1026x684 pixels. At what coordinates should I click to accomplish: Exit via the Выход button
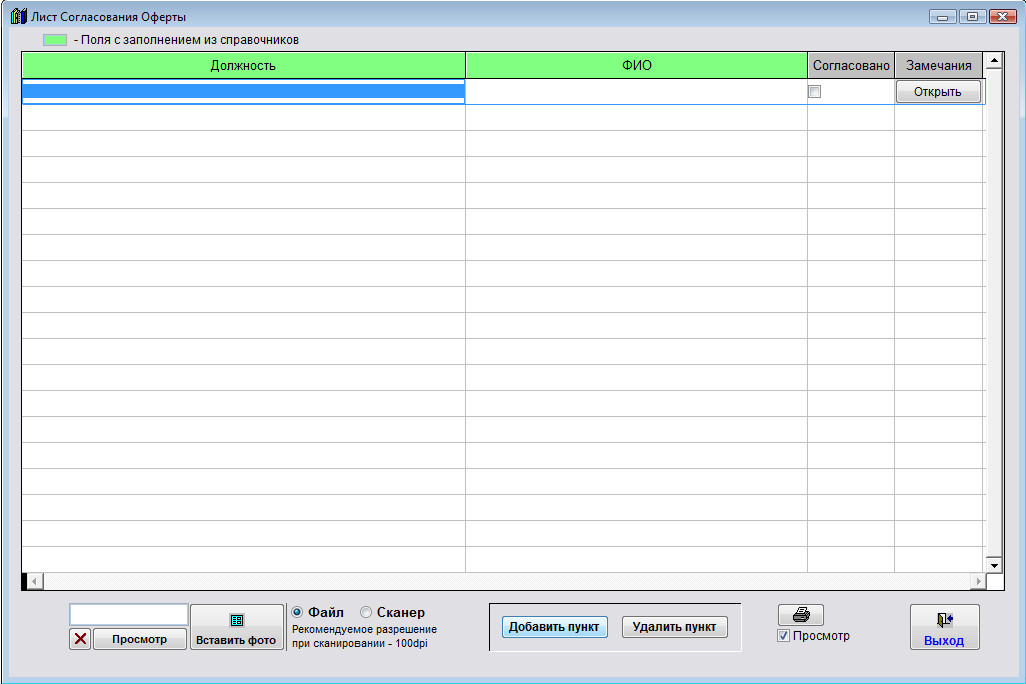pos(944,627)
